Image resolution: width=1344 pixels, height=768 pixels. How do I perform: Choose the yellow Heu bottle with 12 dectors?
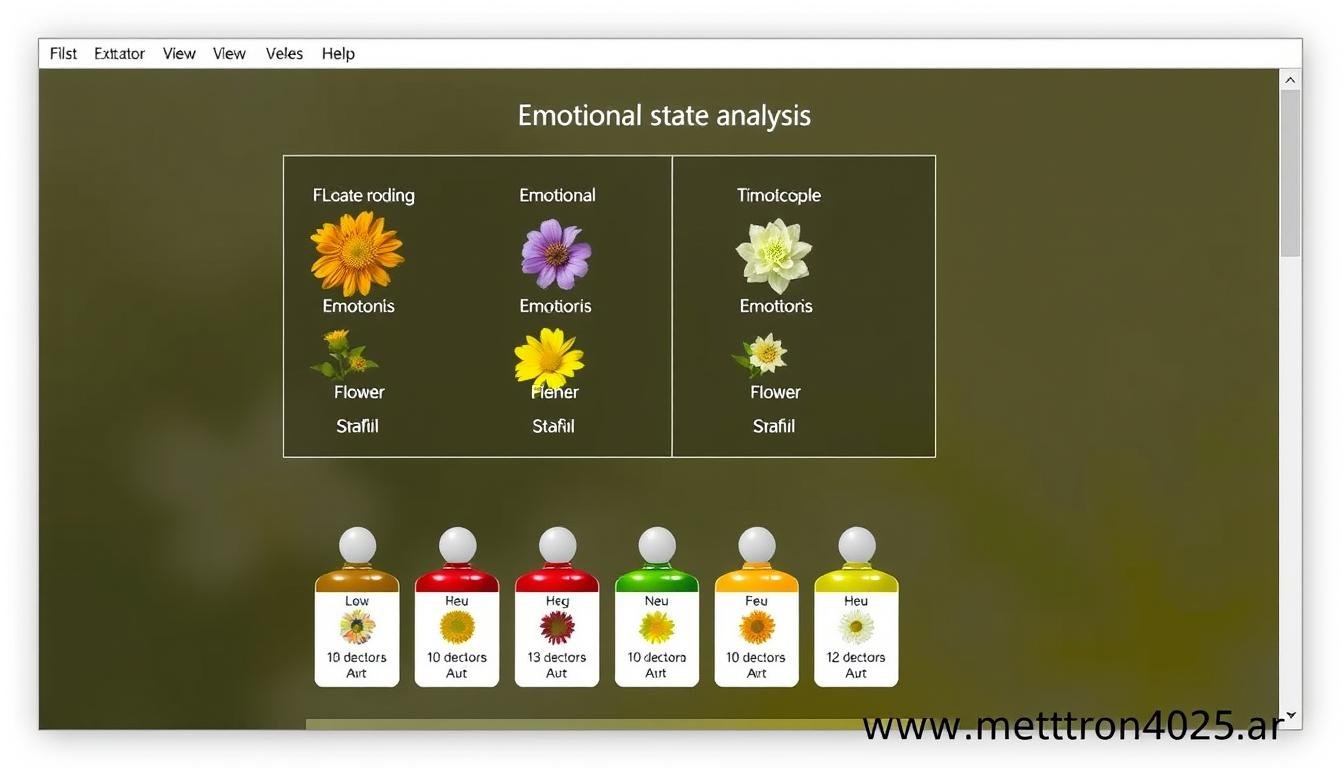click(856, 608)
